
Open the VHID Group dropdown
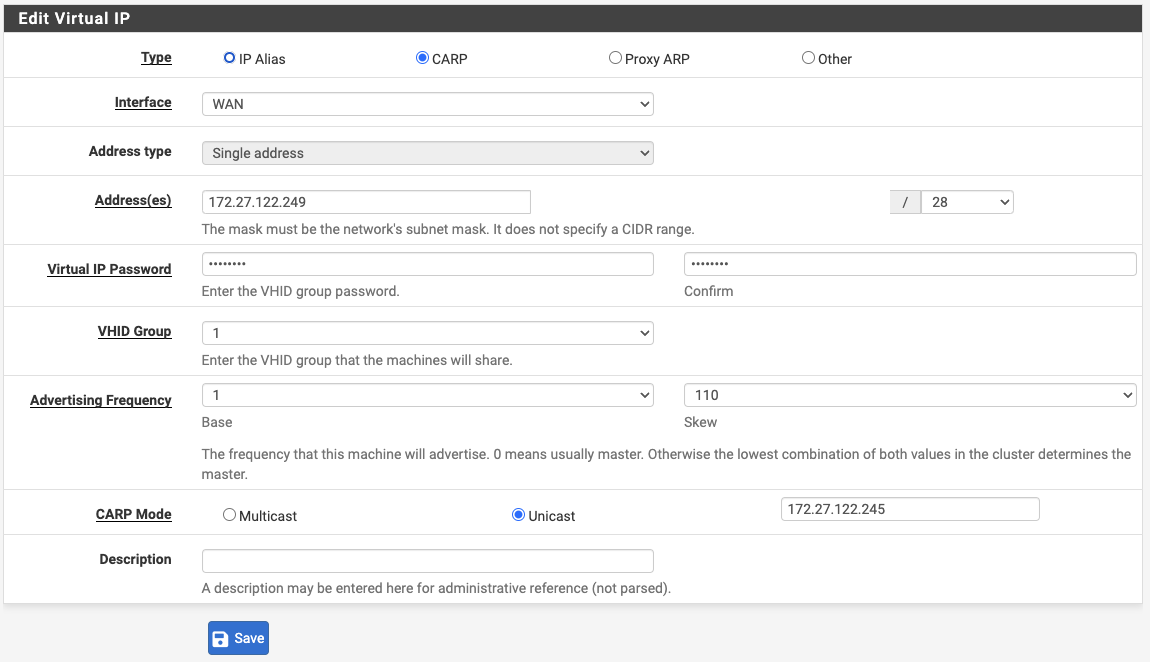pyautogui.click(x=427, y=333)
